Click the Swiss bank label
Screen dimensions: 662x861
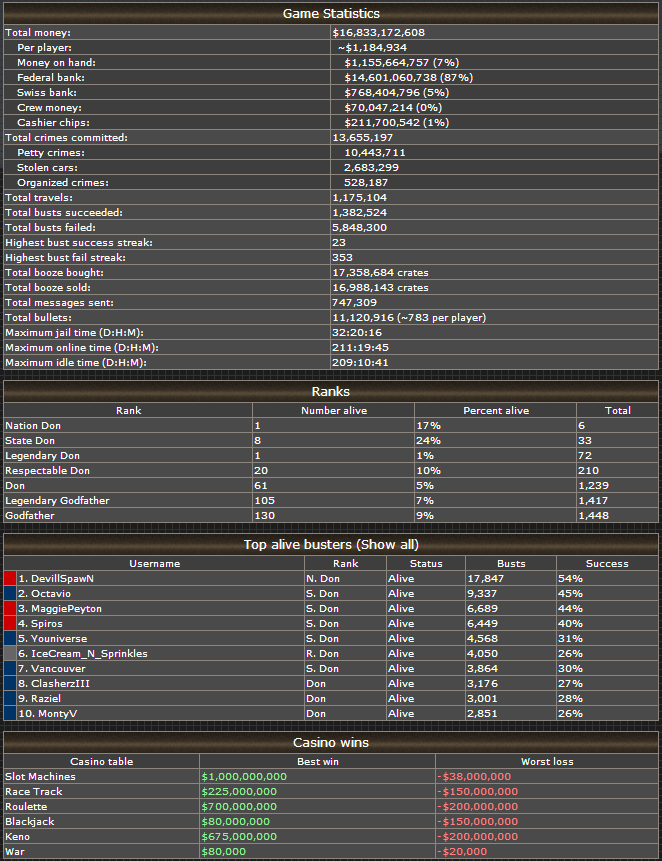click(47, 93)
